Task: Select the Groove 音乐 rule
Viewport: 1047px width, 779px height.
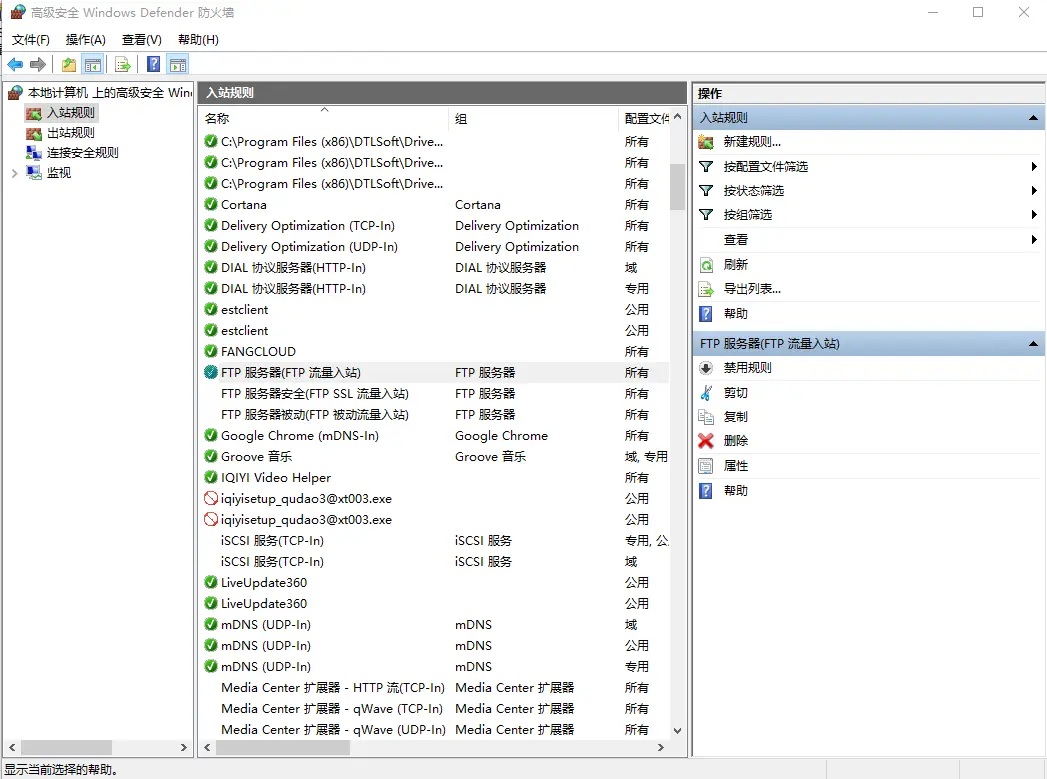Action: click(x=435, y=457)
